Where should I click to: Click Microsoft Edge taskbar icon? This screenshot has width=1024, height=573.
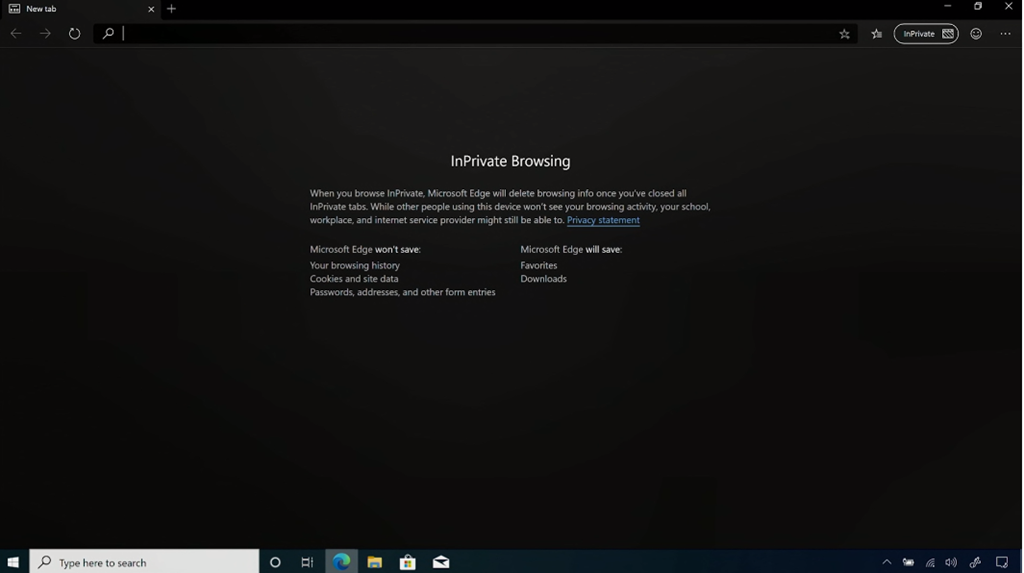tap(341, 562)
